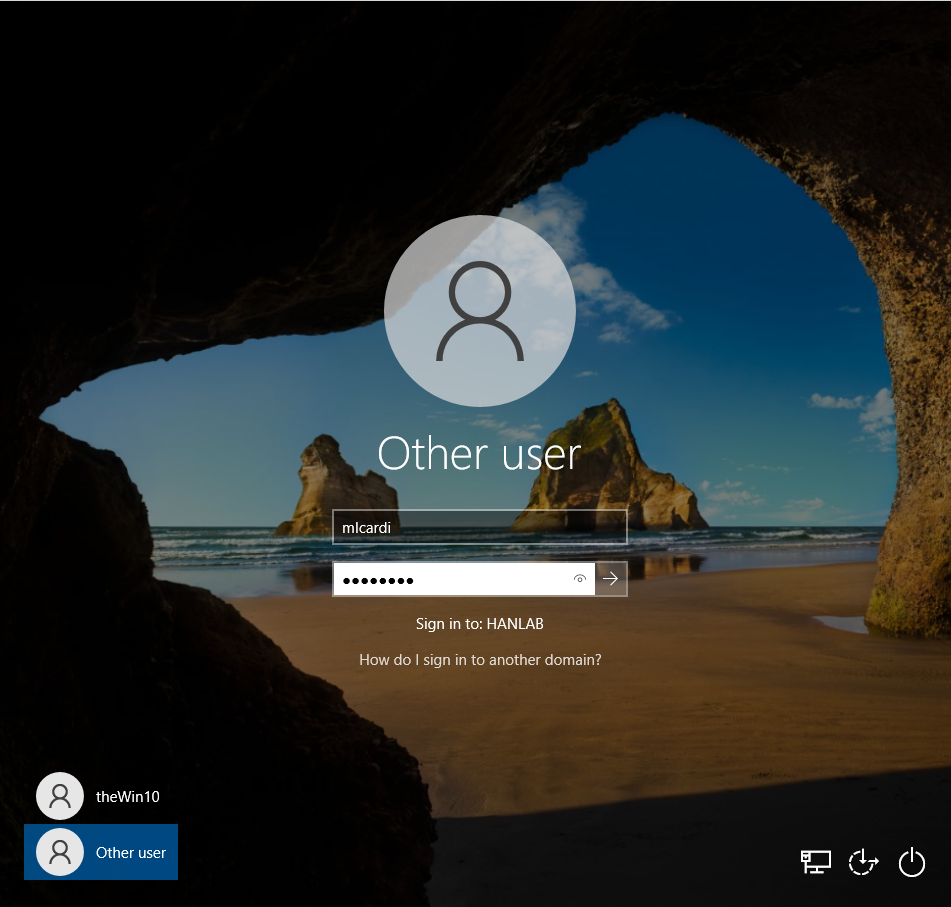951x907 pixels.
Task: Select the highlighted Other user tile
Action: (100, 852)
